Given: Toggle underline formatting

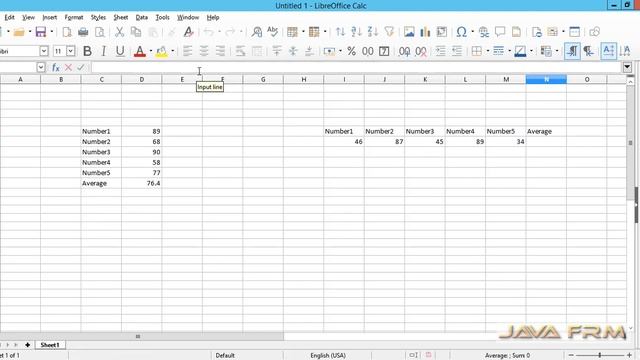Looking at the screenshot, I should point(120,51).
